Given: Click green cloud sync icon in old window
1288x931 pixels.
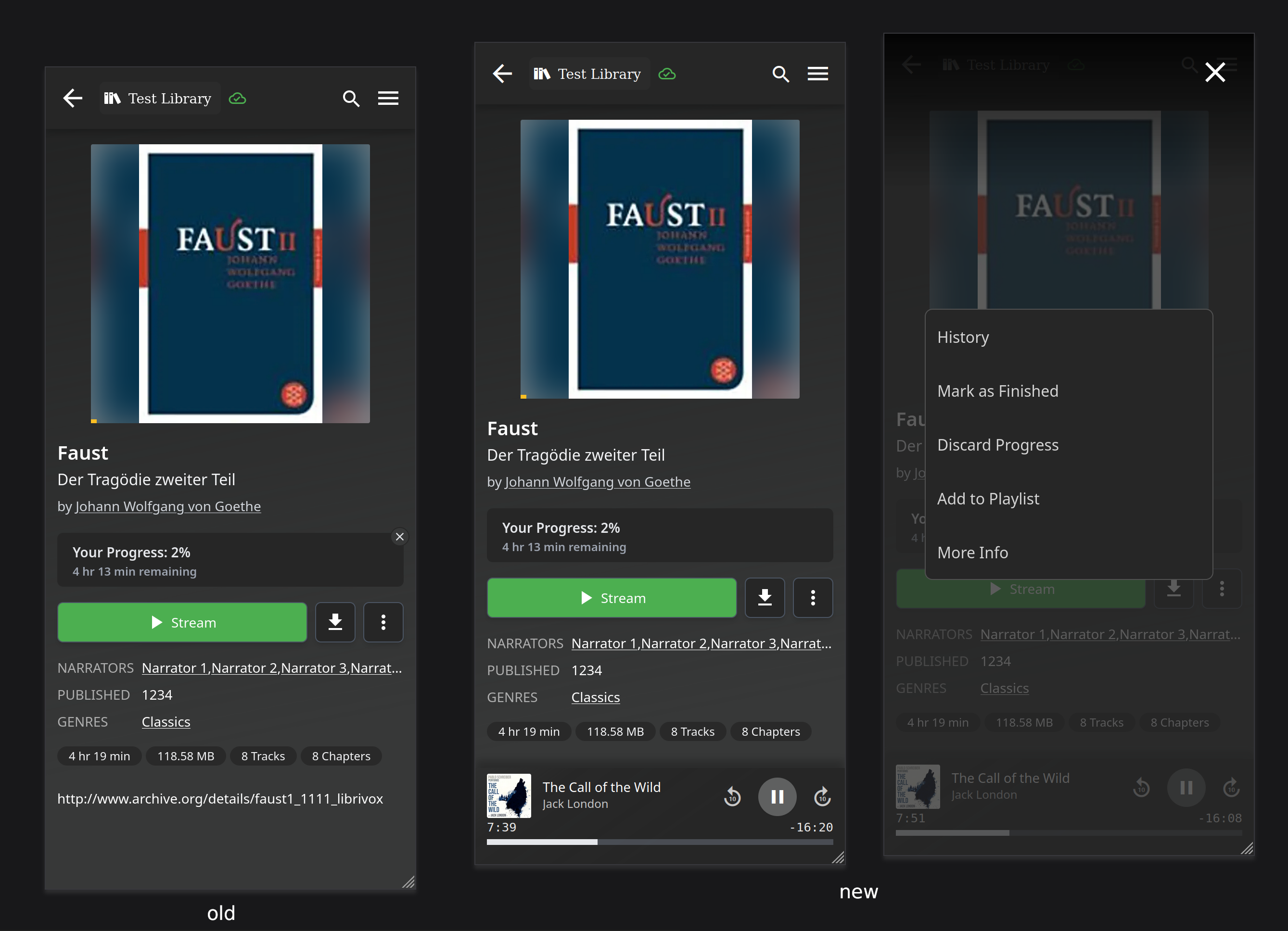Looking at the screenshot, I should click(237, 99).
